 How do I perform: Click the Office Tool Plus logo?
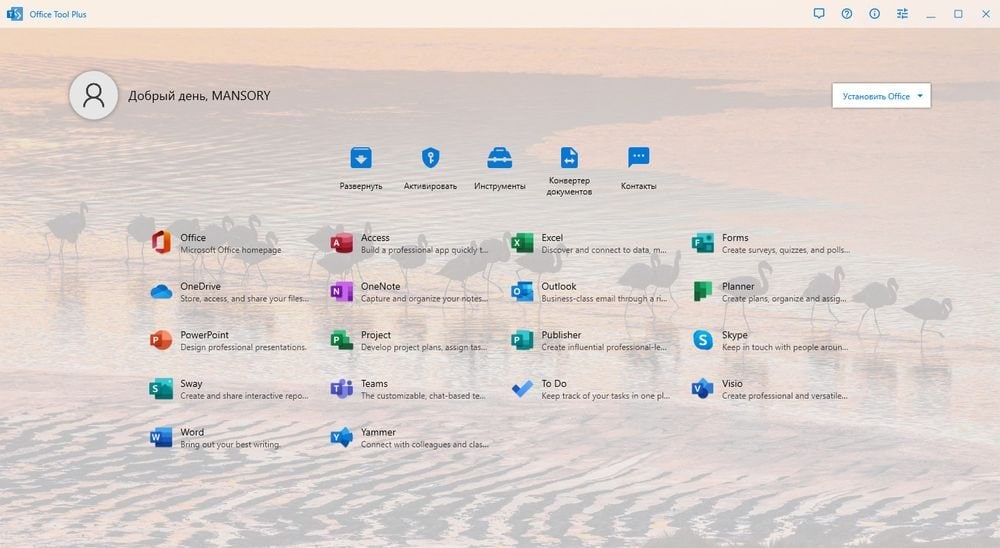pyautogui.click(x=14, y=14)
